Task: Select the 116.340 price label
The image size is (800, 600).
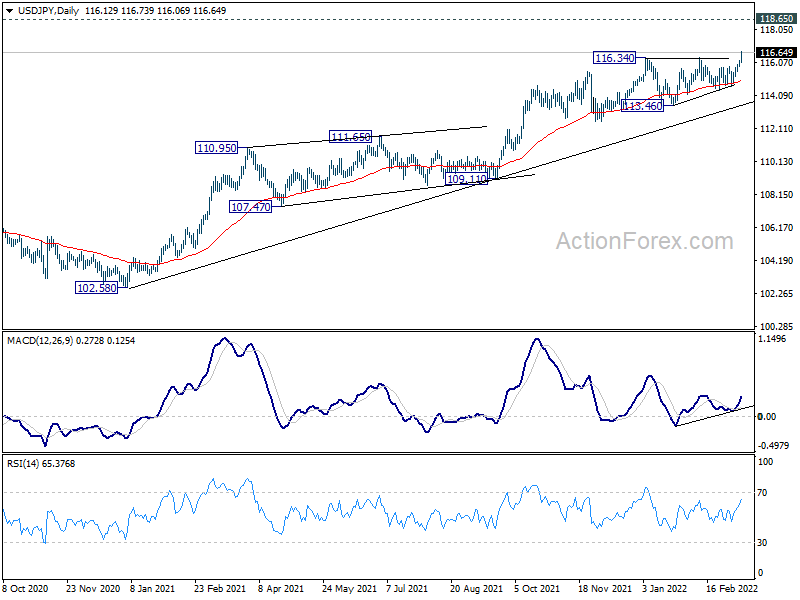Action: (x=615, y=58)
